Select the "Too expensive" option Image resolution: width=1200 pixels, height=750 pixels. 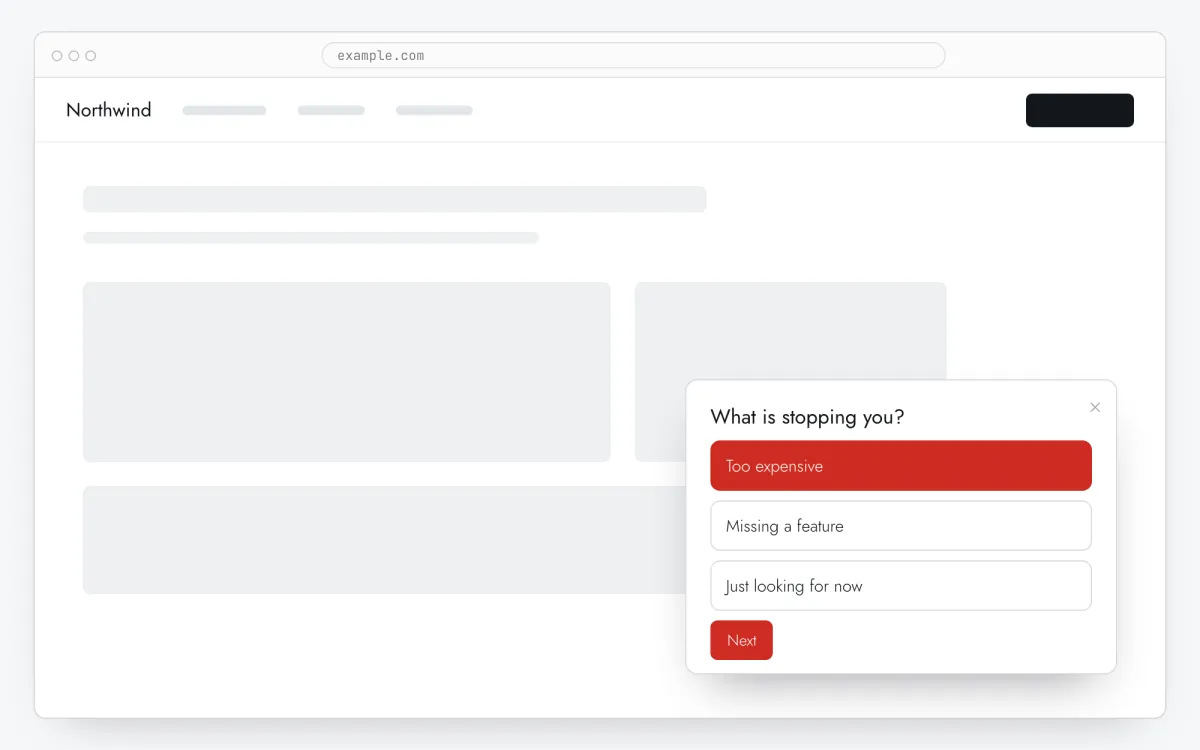pos(901,466)
